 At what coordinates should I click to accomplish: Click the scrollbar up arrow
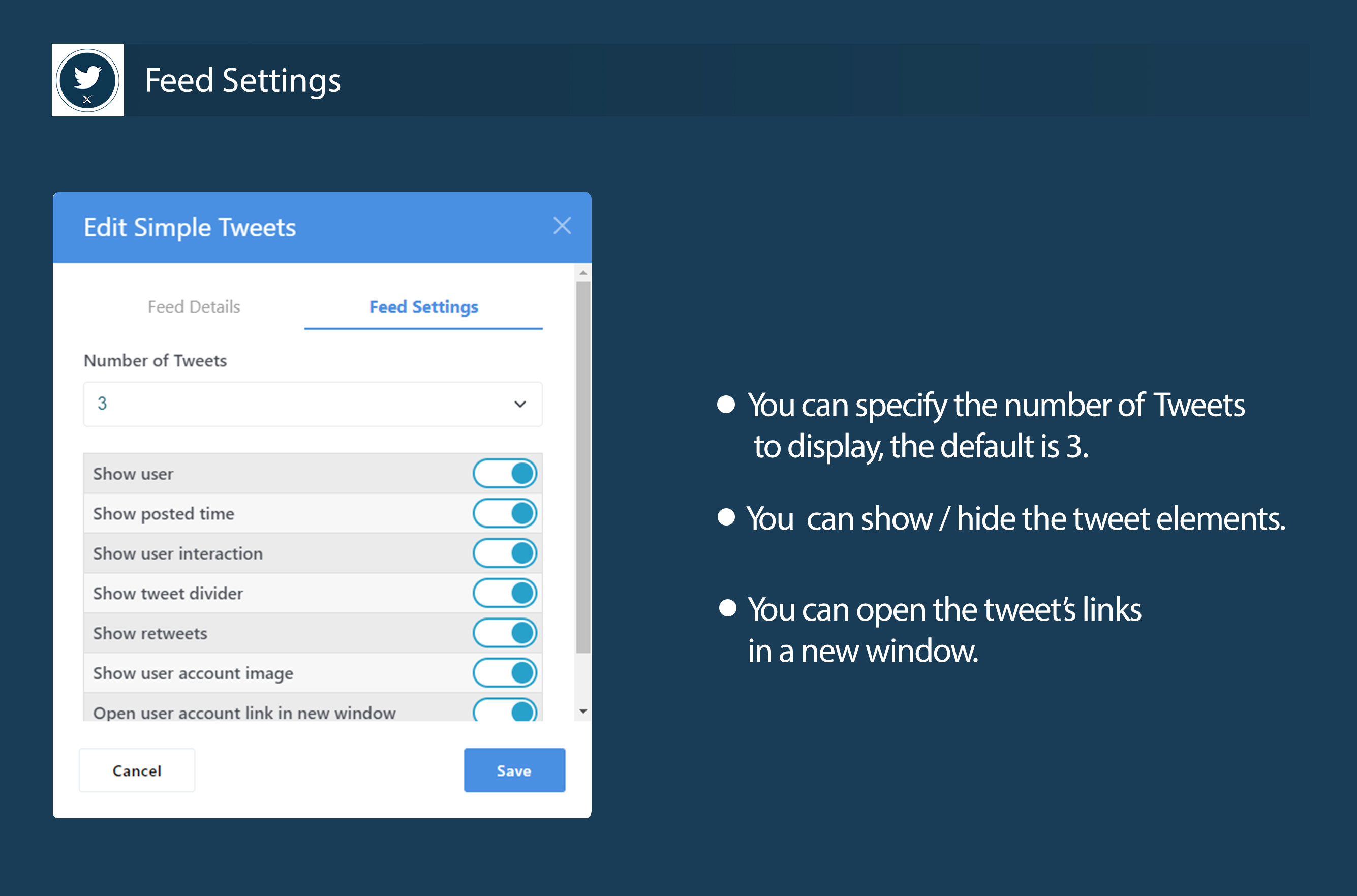pyautogui.click(x=583, y=272)
